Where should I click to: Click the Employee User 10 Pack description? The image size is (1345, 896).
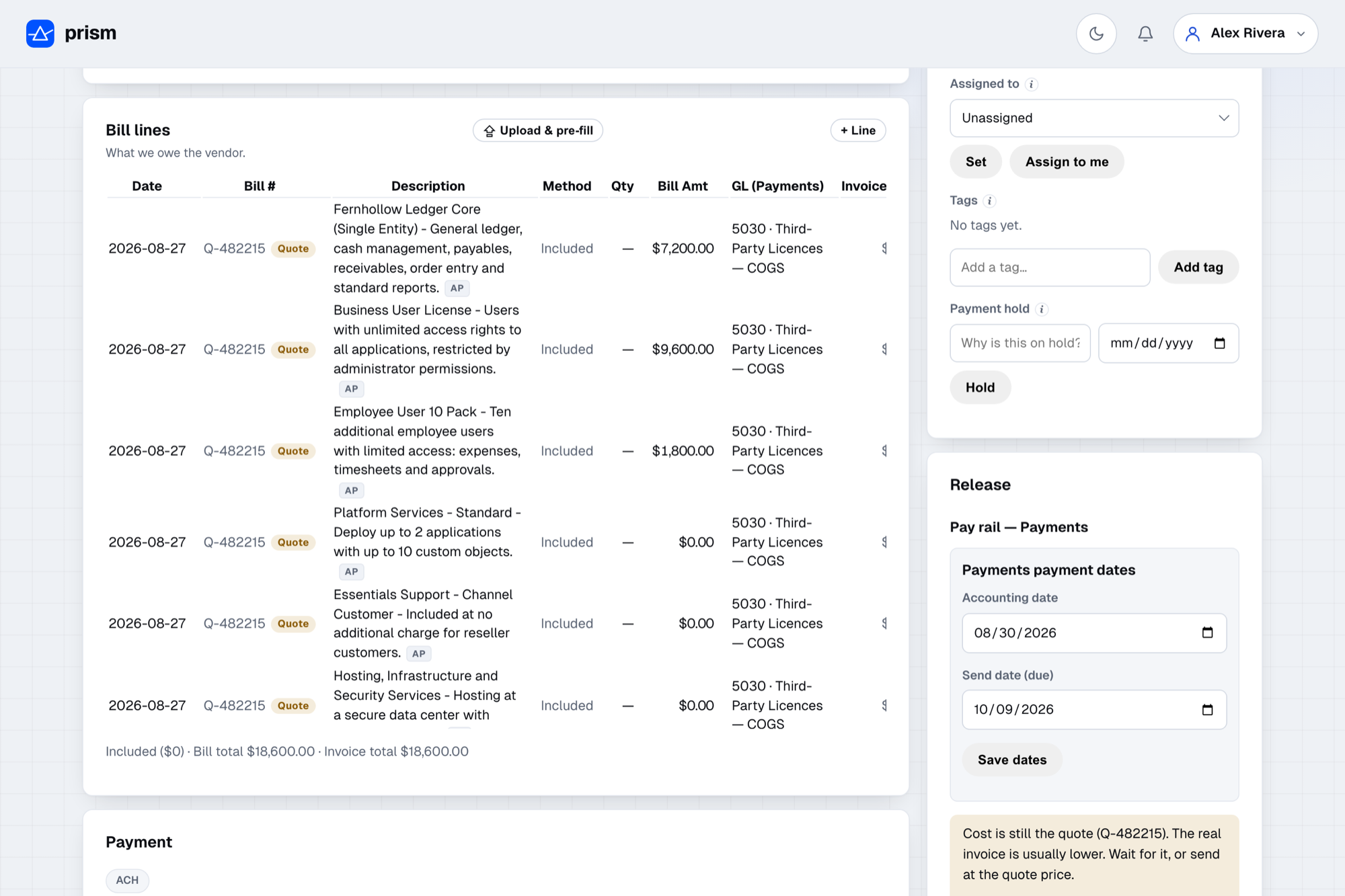(427, 441)
